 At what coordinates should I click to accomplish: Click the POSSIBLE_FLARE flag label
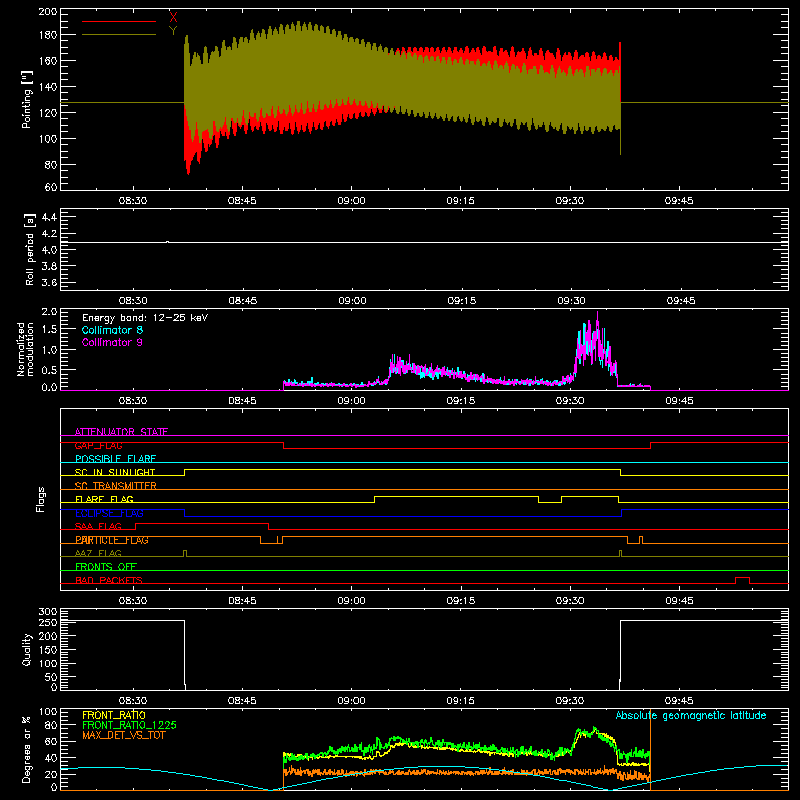[x=115, y=459]
